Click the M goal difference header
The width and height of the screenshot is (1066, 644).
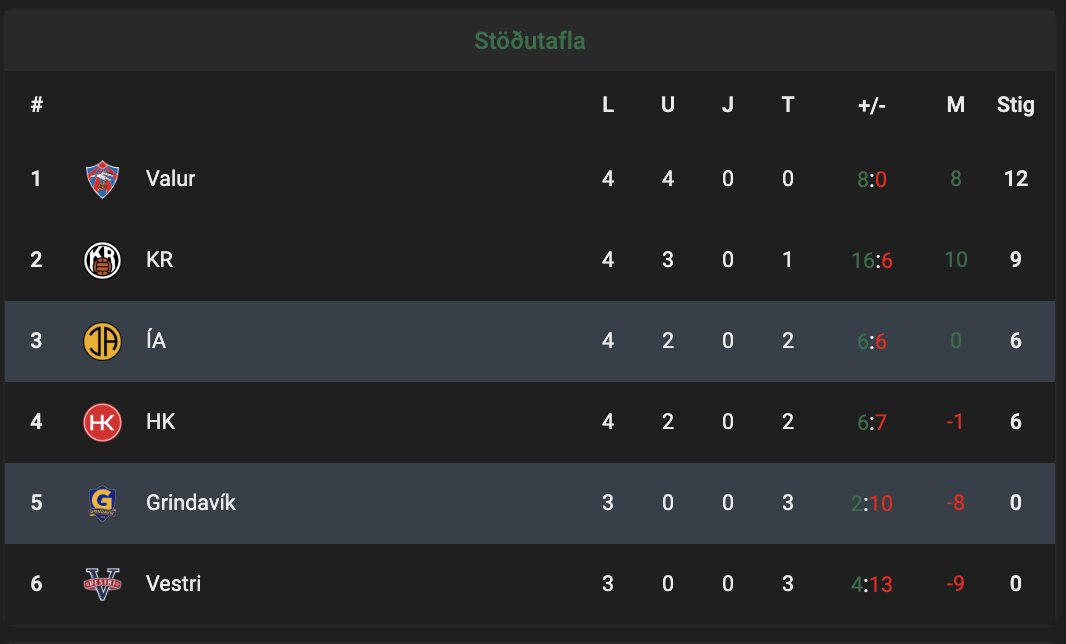click(956, 104)
